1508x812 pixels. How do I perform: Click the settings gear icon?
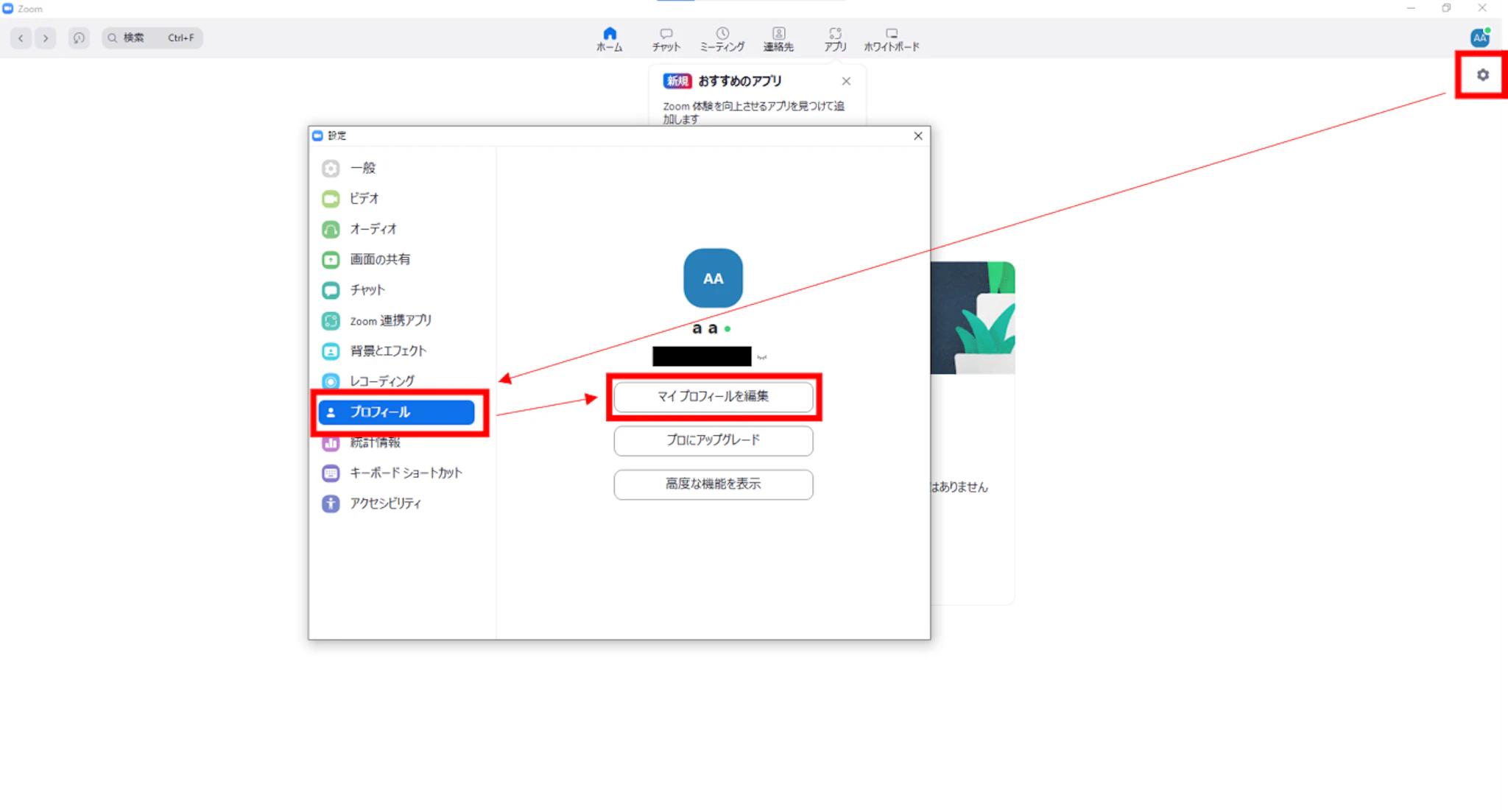pyautogui.click(x=1482, y=75)
